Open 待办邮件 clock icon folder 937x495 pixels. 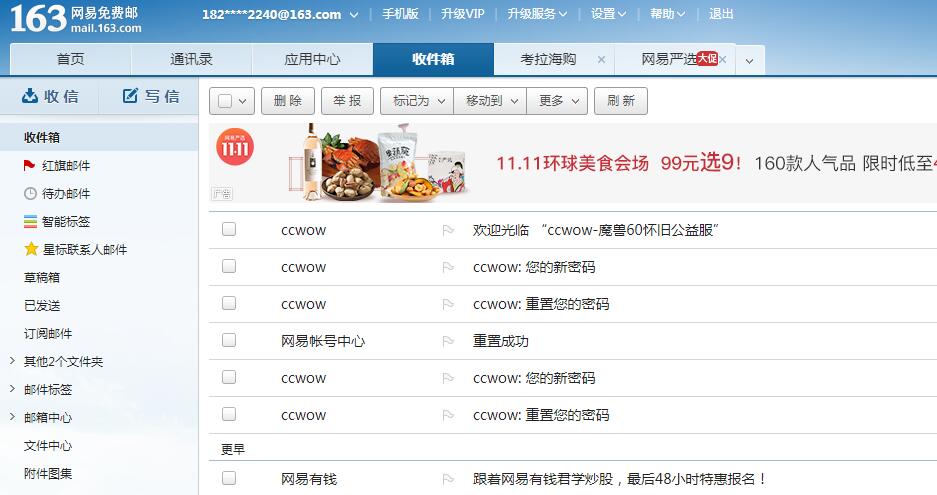pos(30,193)
